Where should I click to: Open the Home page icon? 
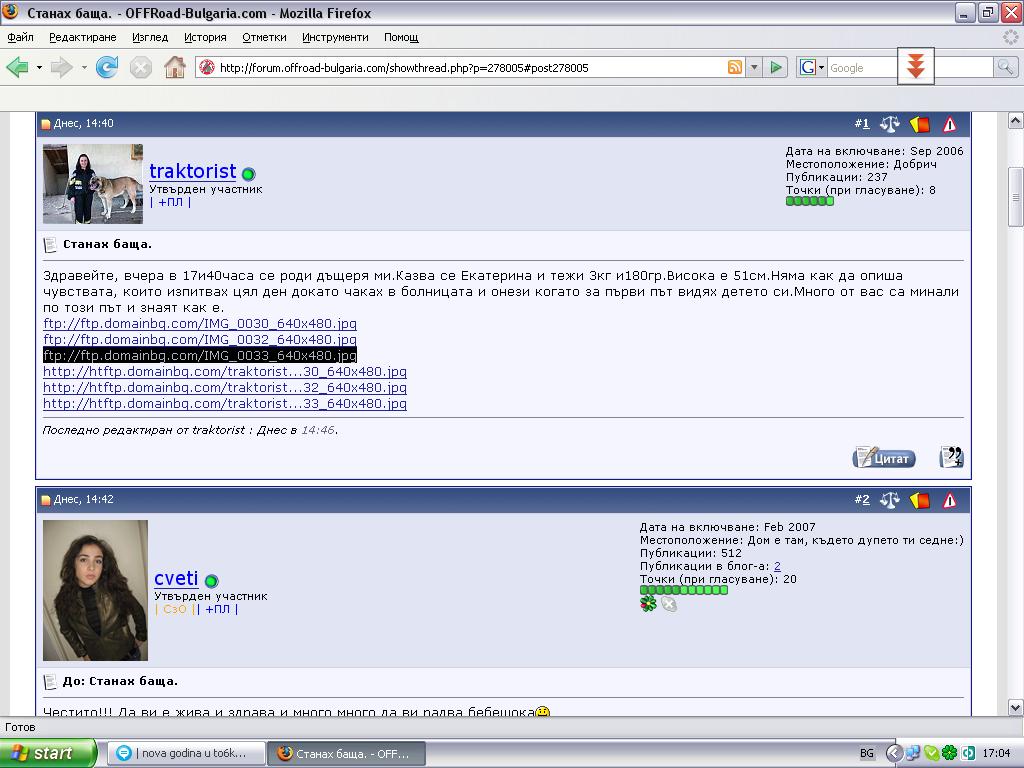(x=174, y=67)
